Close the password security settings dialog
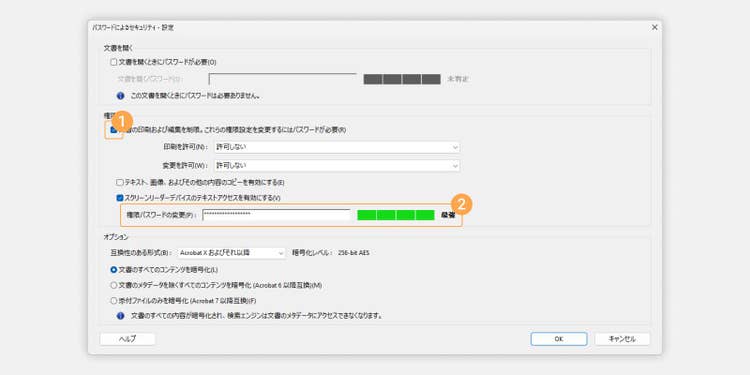Viewport: 750px width, 375px height. [654, 28]
